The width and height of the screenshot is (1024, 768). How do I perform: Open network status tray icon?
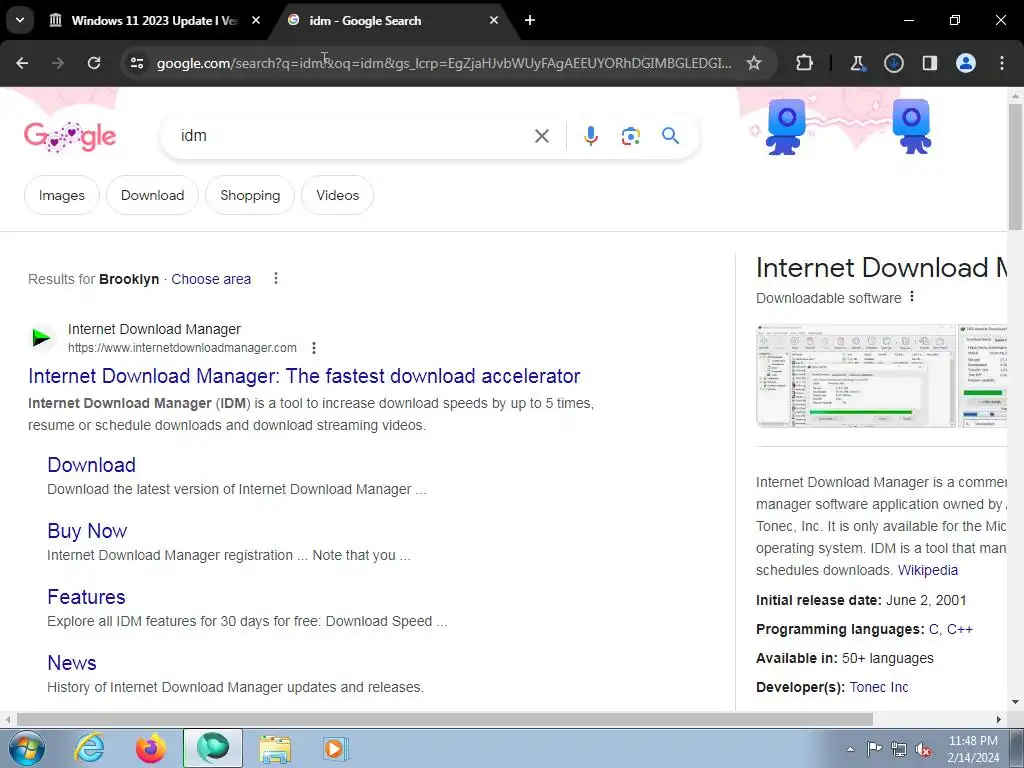click(x=899, y=749)
